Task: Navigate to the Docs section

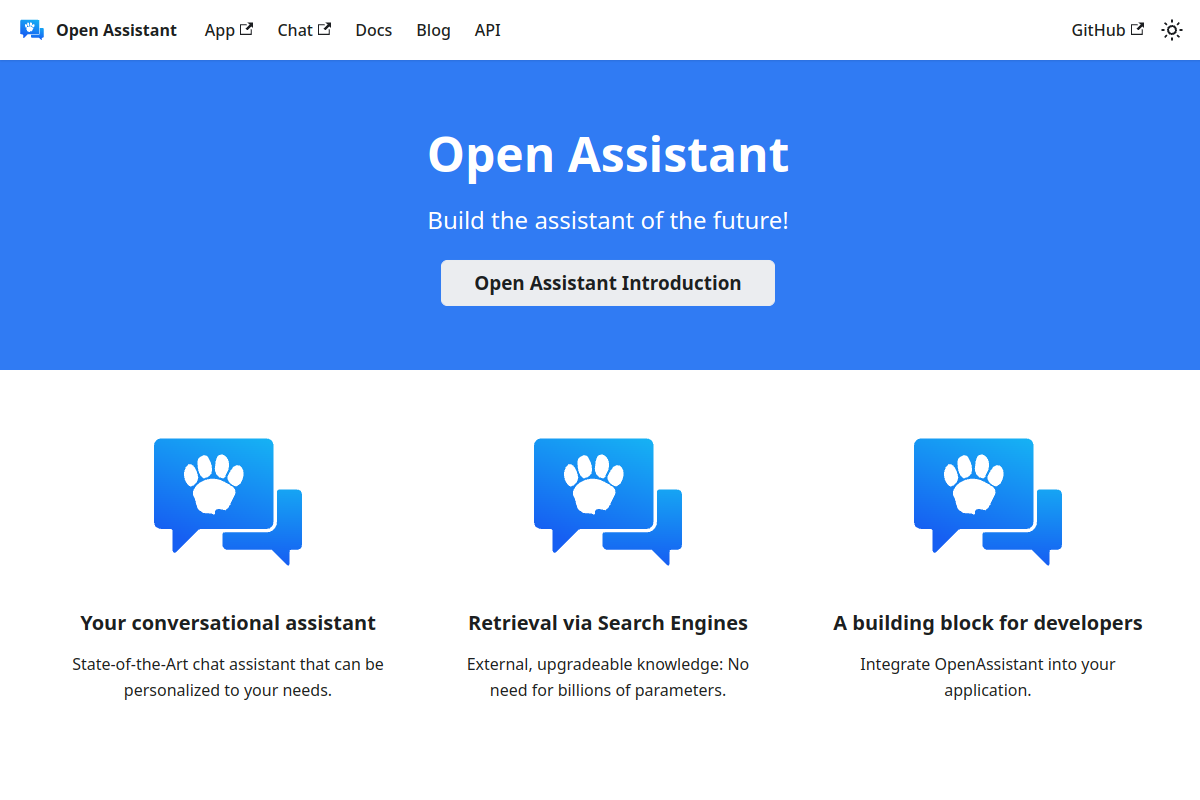Action: (373, 30)
